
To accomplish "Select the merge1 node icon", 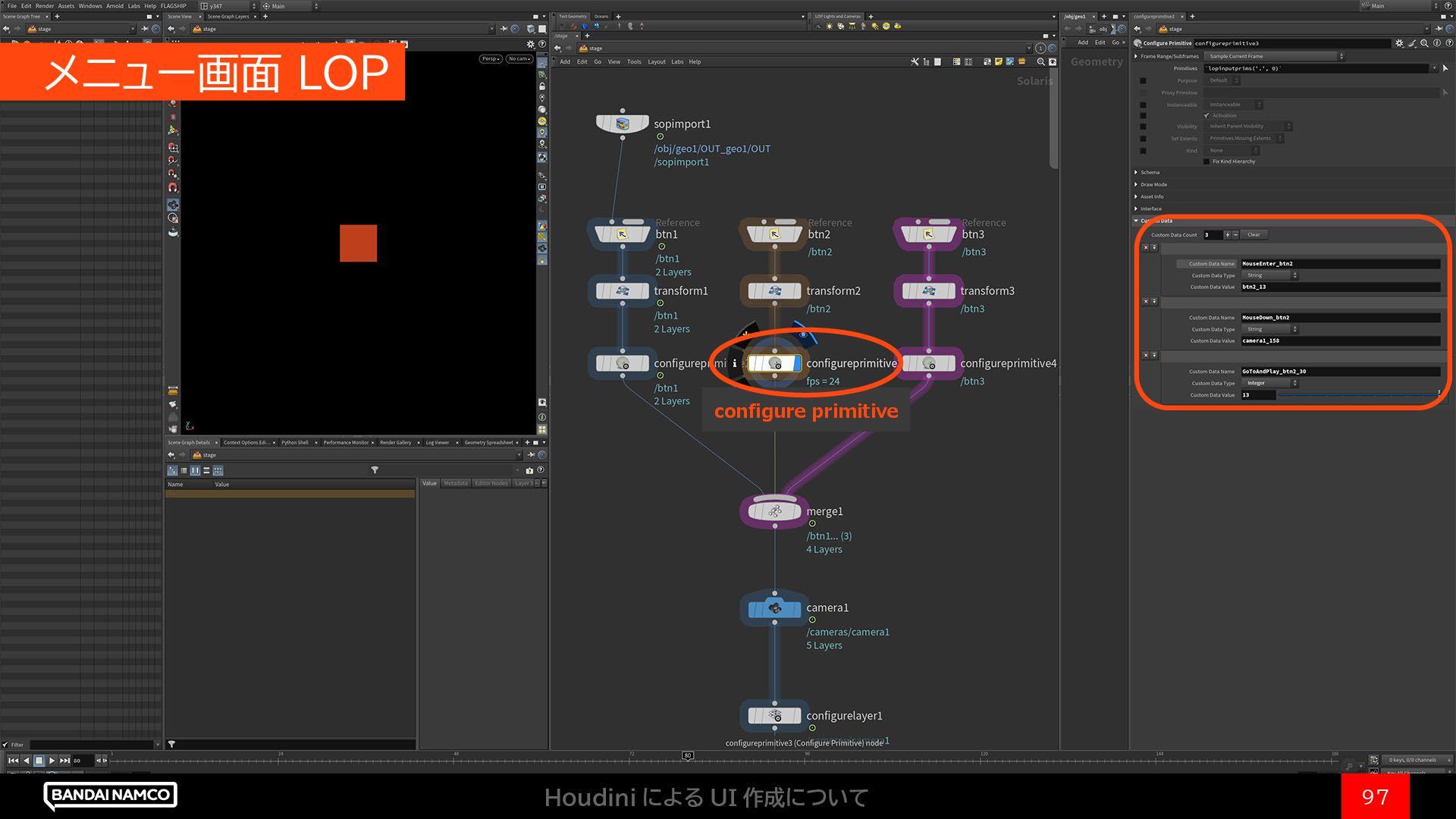I will 774,512.
